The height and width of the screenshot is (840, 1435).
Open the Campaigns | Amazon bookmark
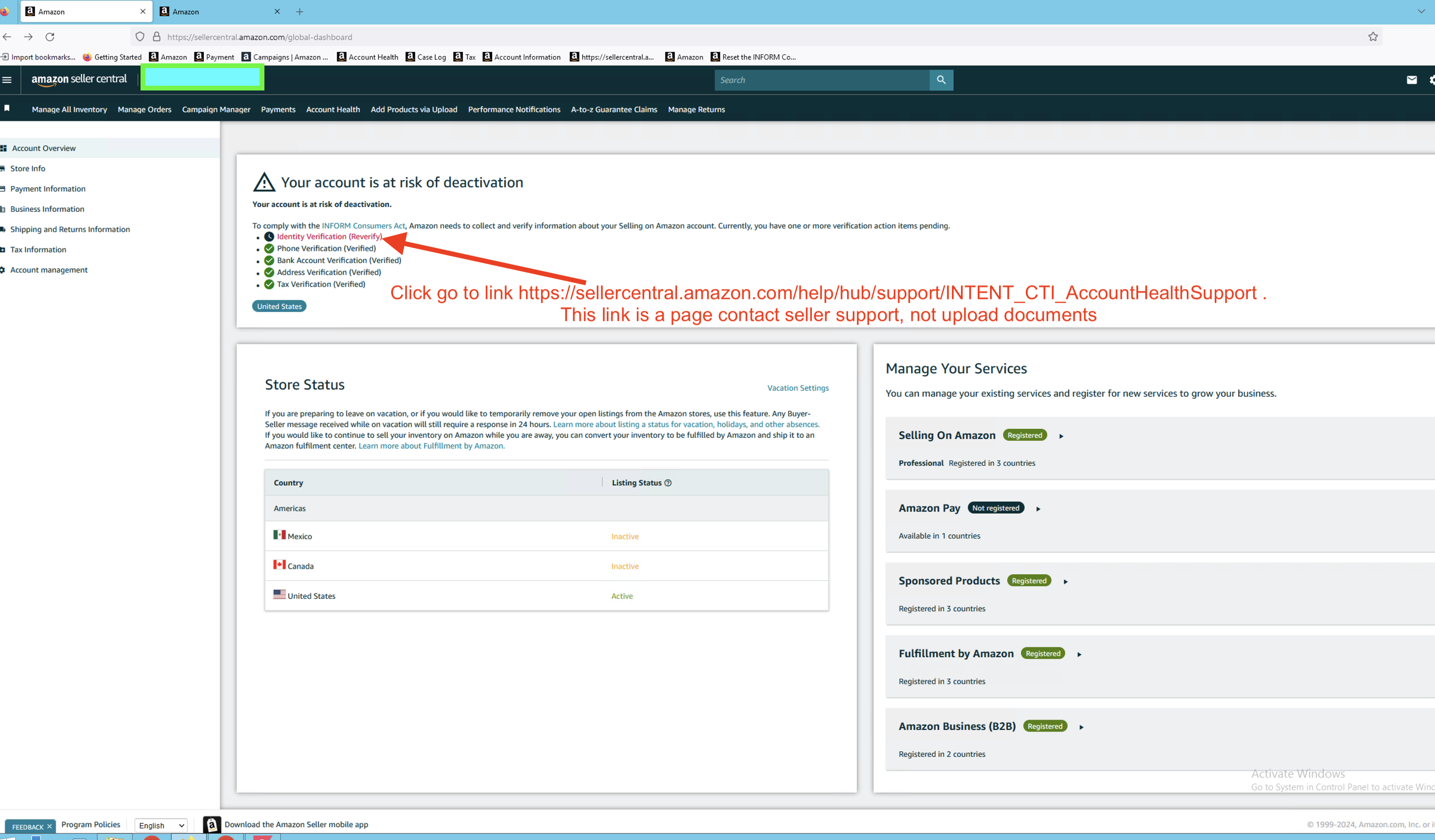tap(285, 57)
